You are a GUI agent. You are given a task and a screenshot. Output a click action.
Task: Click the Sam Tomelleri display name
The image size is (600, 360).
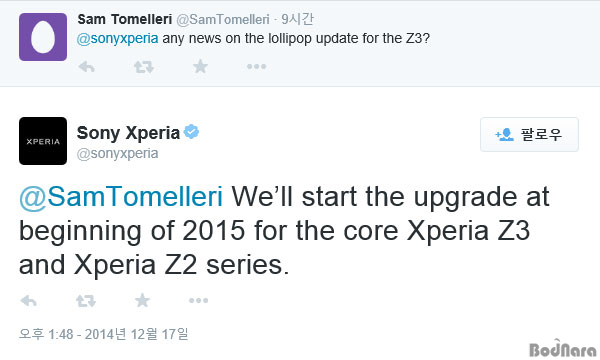[x=125, y=19]
